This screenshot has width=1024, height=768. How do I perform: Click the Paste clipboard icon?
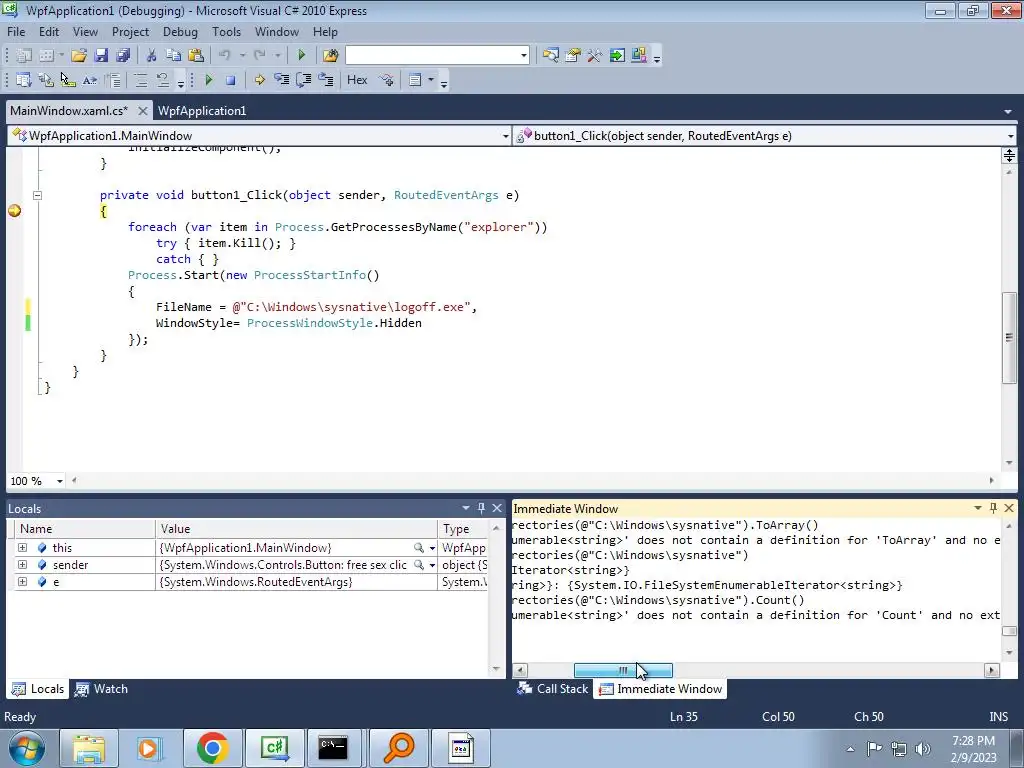pos(195,56)
